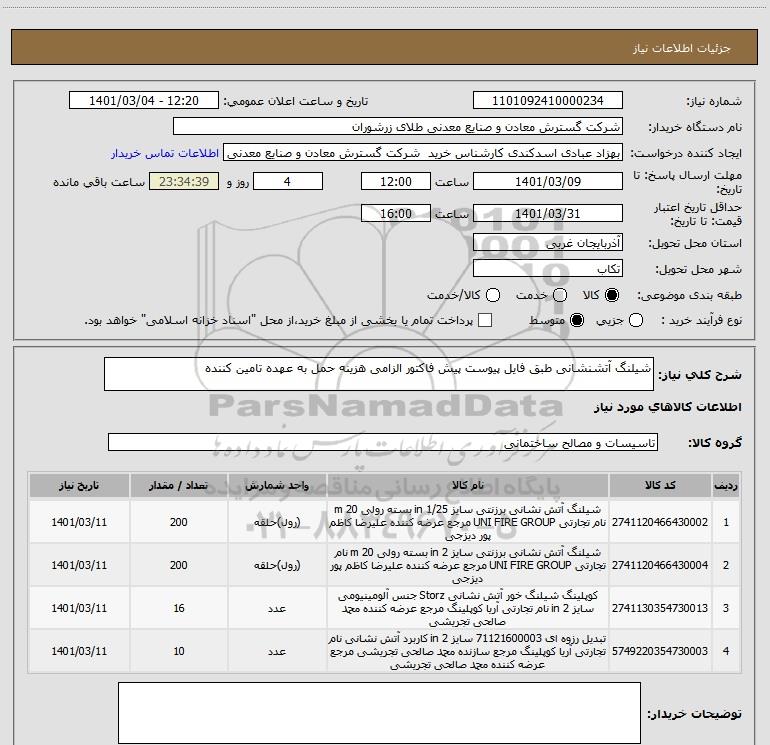Image resolution: width=770 pixels, height=745 pixels.
Task: Select the خدمت radio button
Action: (560, 295)
